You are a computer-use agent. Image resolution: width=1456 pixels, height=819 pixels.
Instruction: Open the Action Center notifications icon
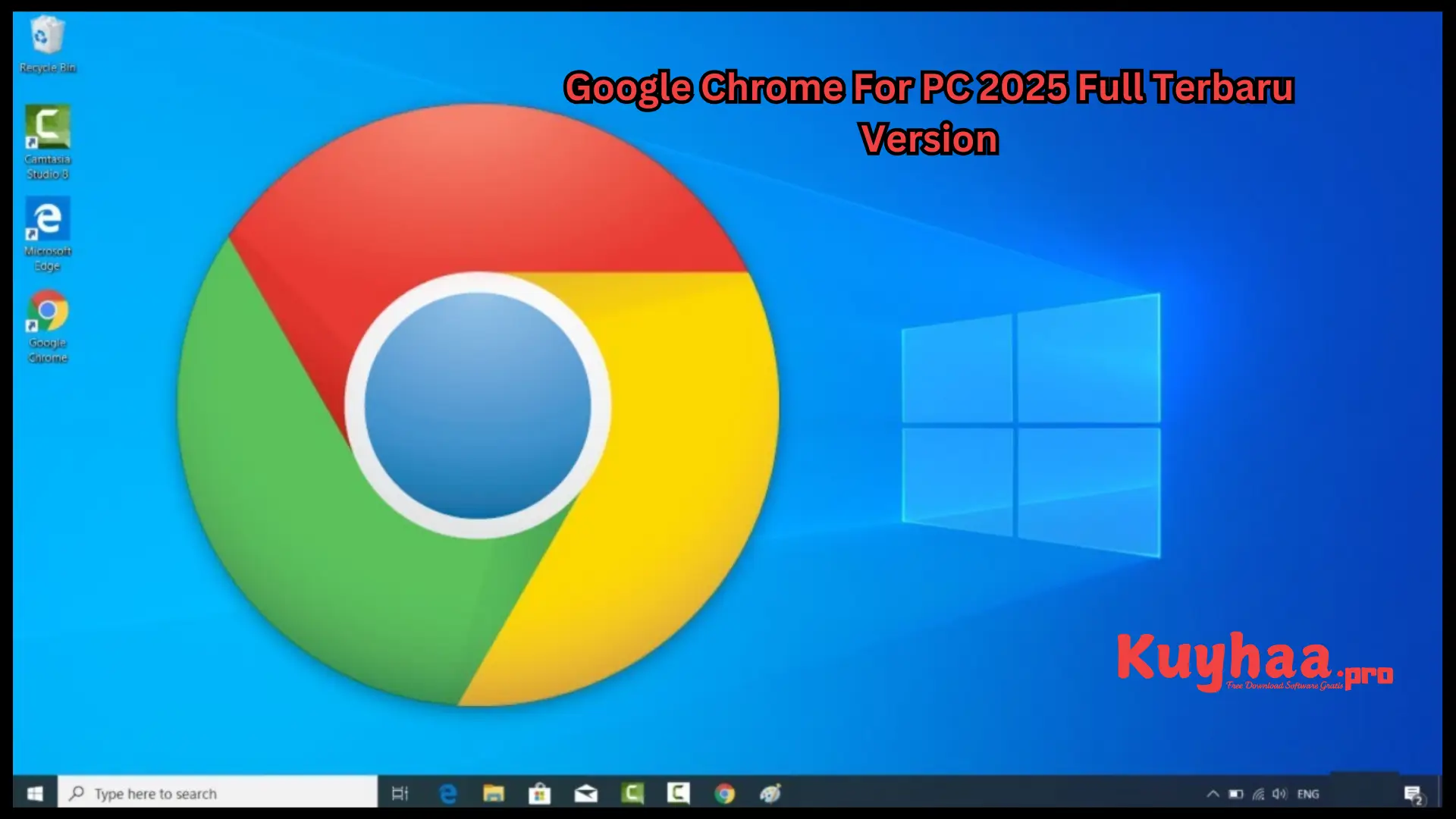coord(1414,795)
